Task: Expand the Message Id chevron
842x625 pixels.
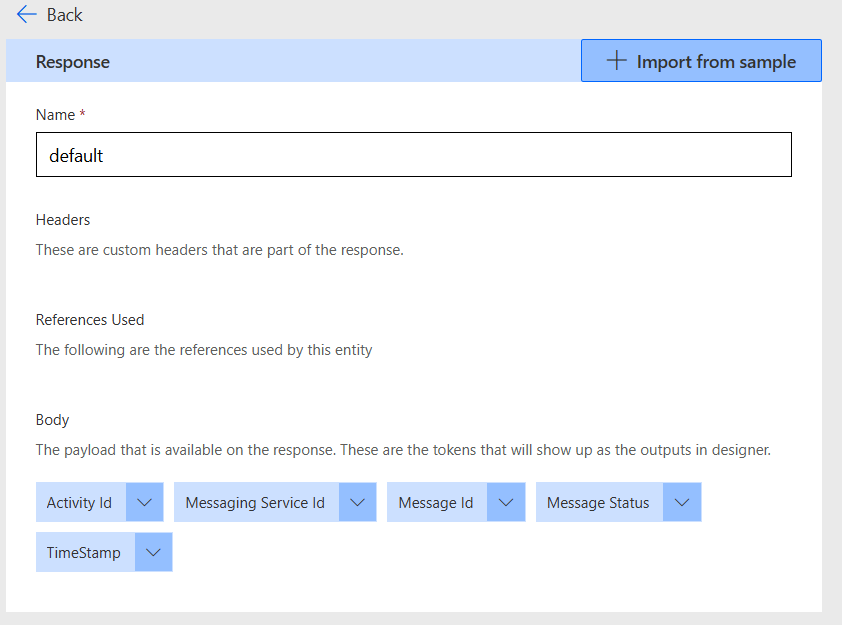Action: (x=506, y=503)
